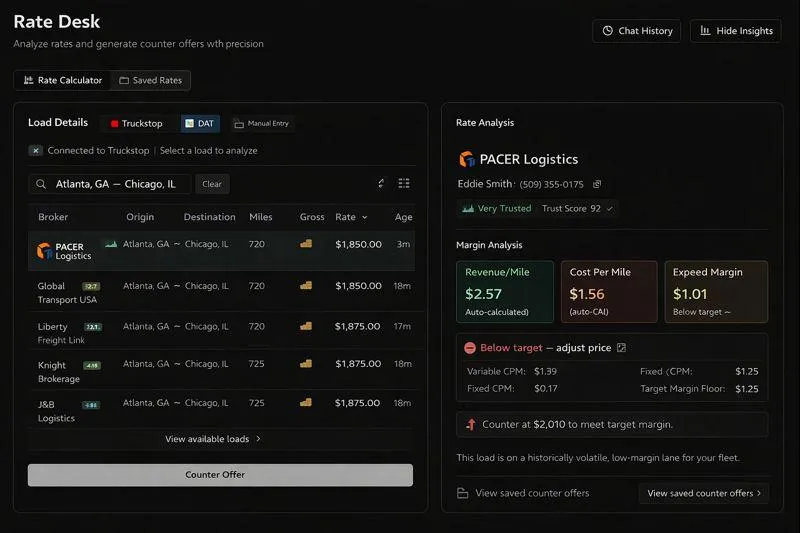Image resolution: width=800 pixels, height=533 pixels.
Task: Select PACER Logistics load row logo
Action: 44,251
